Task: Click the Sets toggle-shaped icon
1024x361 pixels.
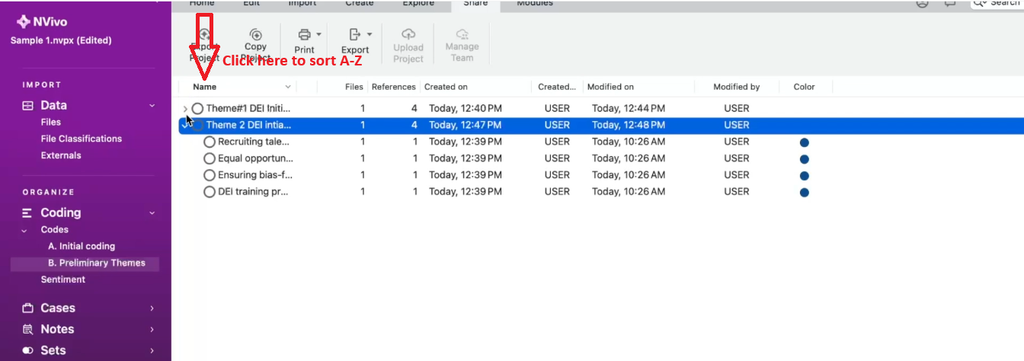Action: tap(27, 351)
